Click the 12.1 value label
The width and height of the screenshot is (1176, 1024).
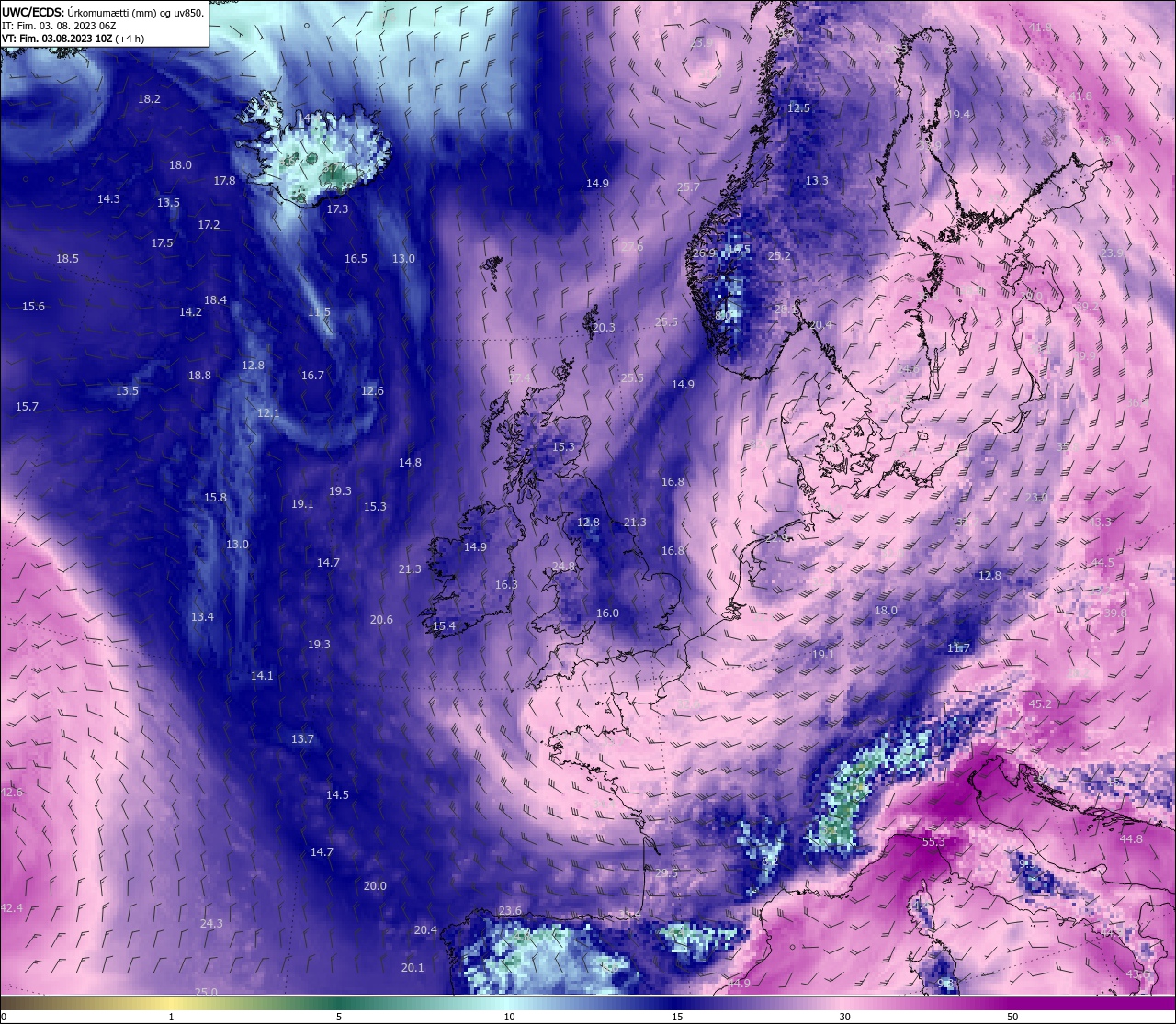[268, 412]
